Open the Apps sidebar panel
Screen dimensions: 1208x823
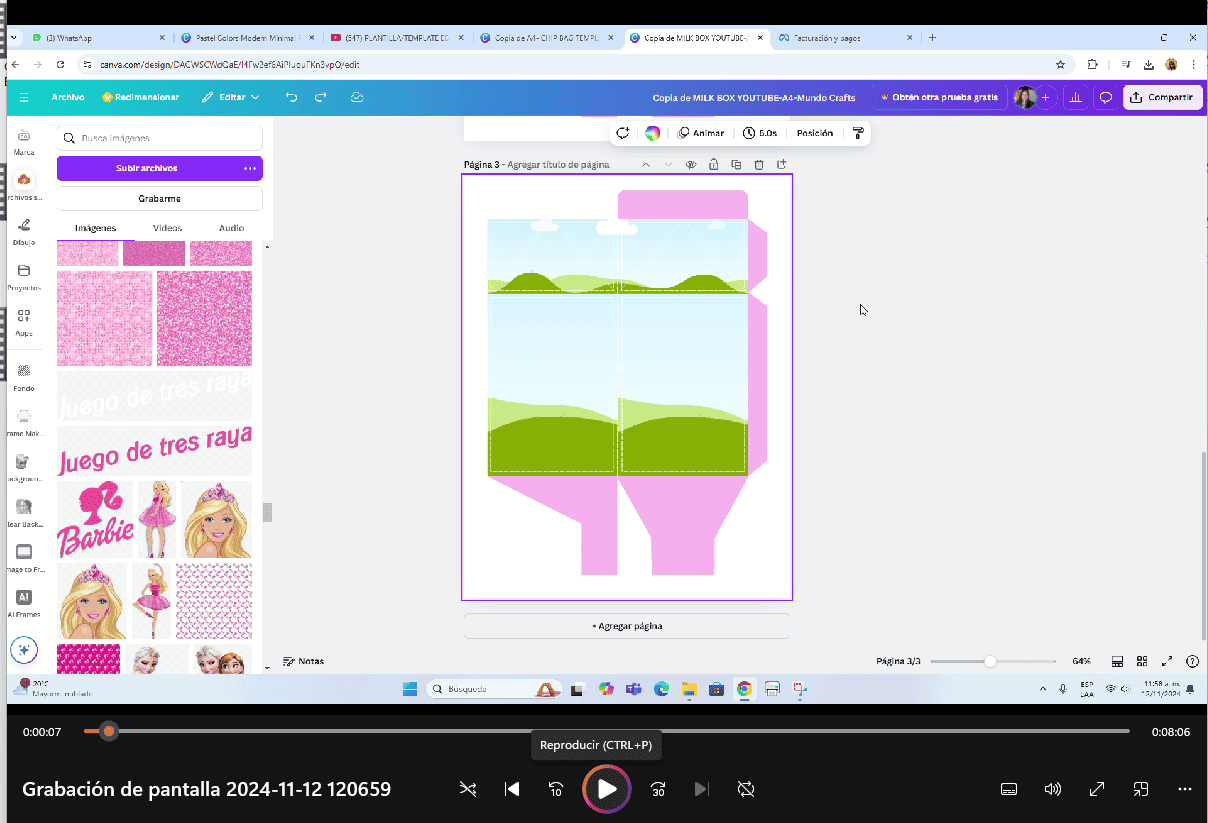coord(24,322)
